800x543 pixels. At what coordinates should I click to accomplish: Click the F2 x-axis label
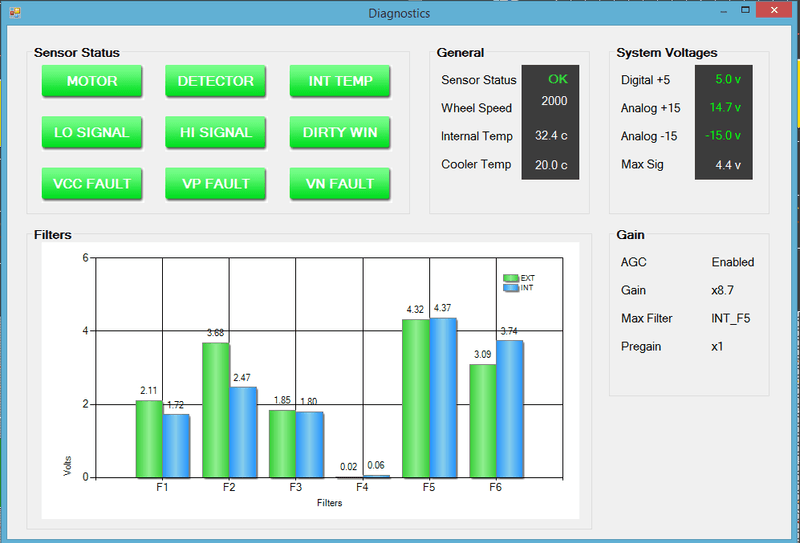(x=229, y=487)
